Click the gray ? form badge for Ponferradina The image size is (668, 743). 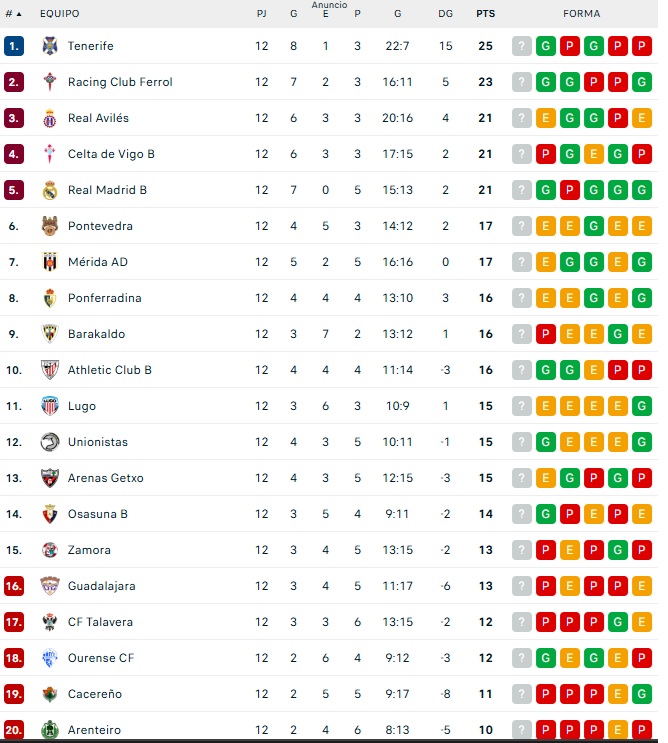(522, 298)
